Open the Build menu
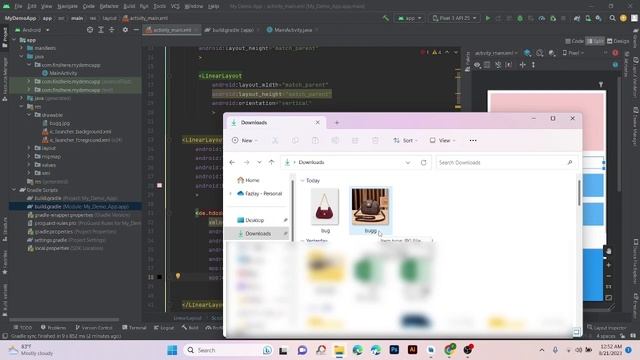640x360 pixels. 129,6
